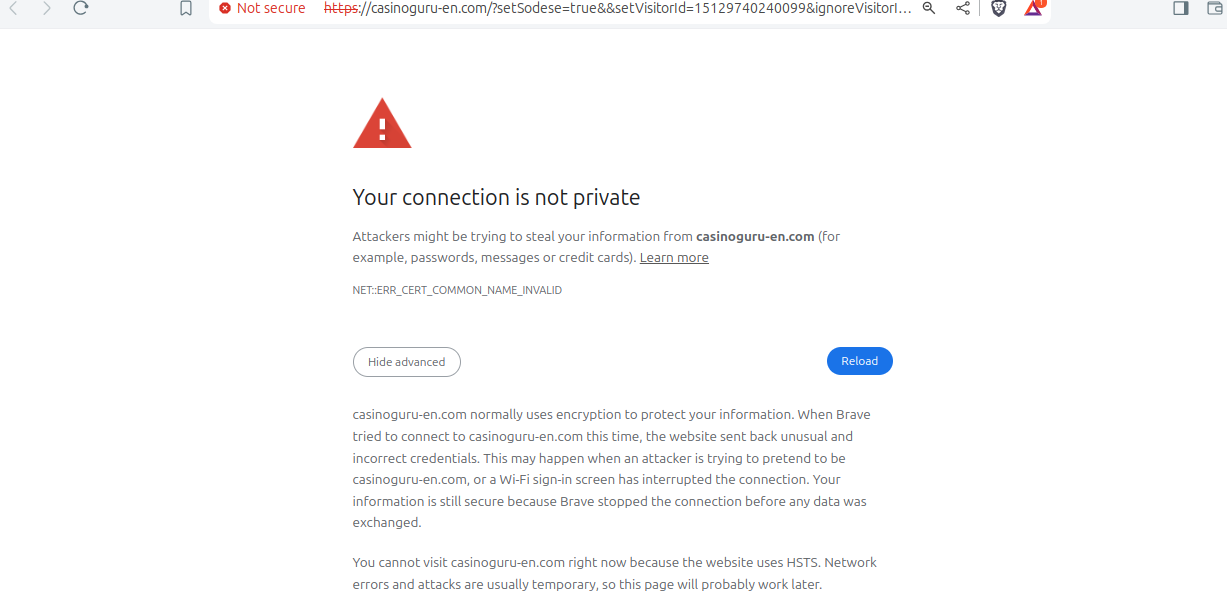Go back to the previous page
The width and height of the screenshot is (1227, 608).
click(13, 8)
